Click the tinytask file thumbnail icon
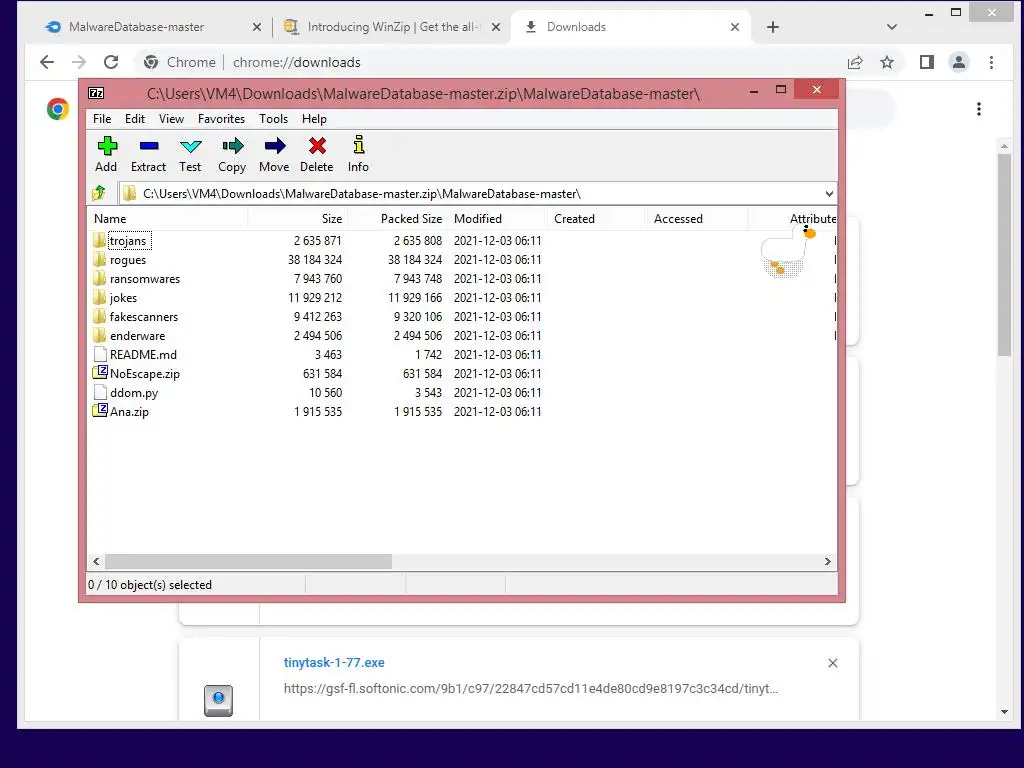Viewport: 1024px width, 768px height. point(218,700)
